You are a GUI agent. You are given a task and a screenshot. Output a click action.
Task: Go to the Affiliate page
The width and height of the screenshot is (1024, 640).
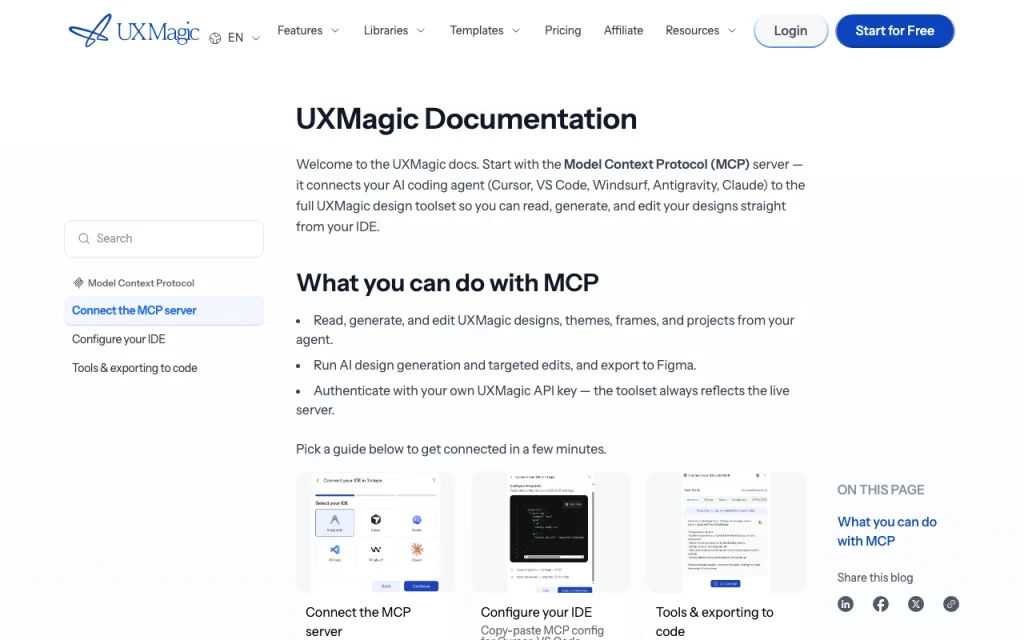click(623, 31)
